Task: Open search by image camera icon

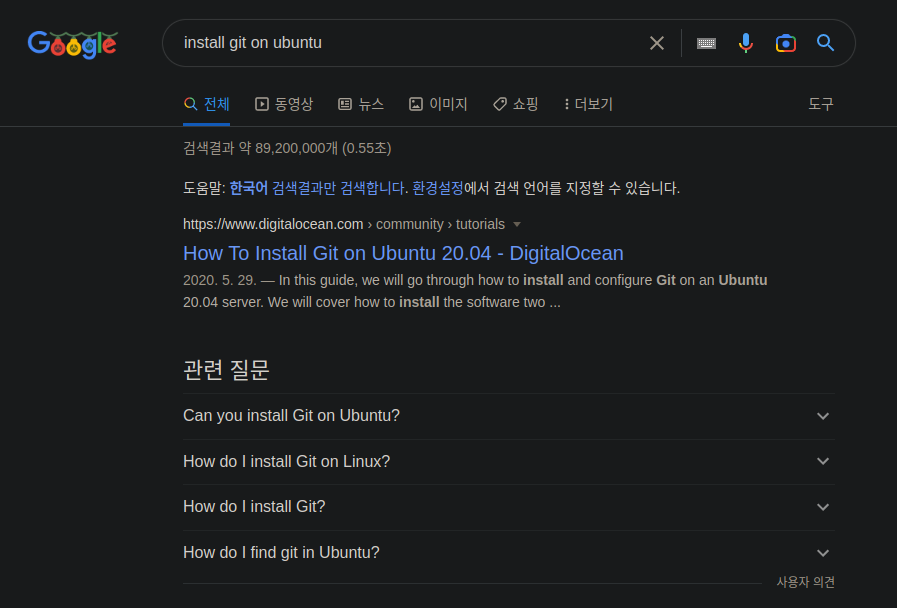Action: click(785, 43)
